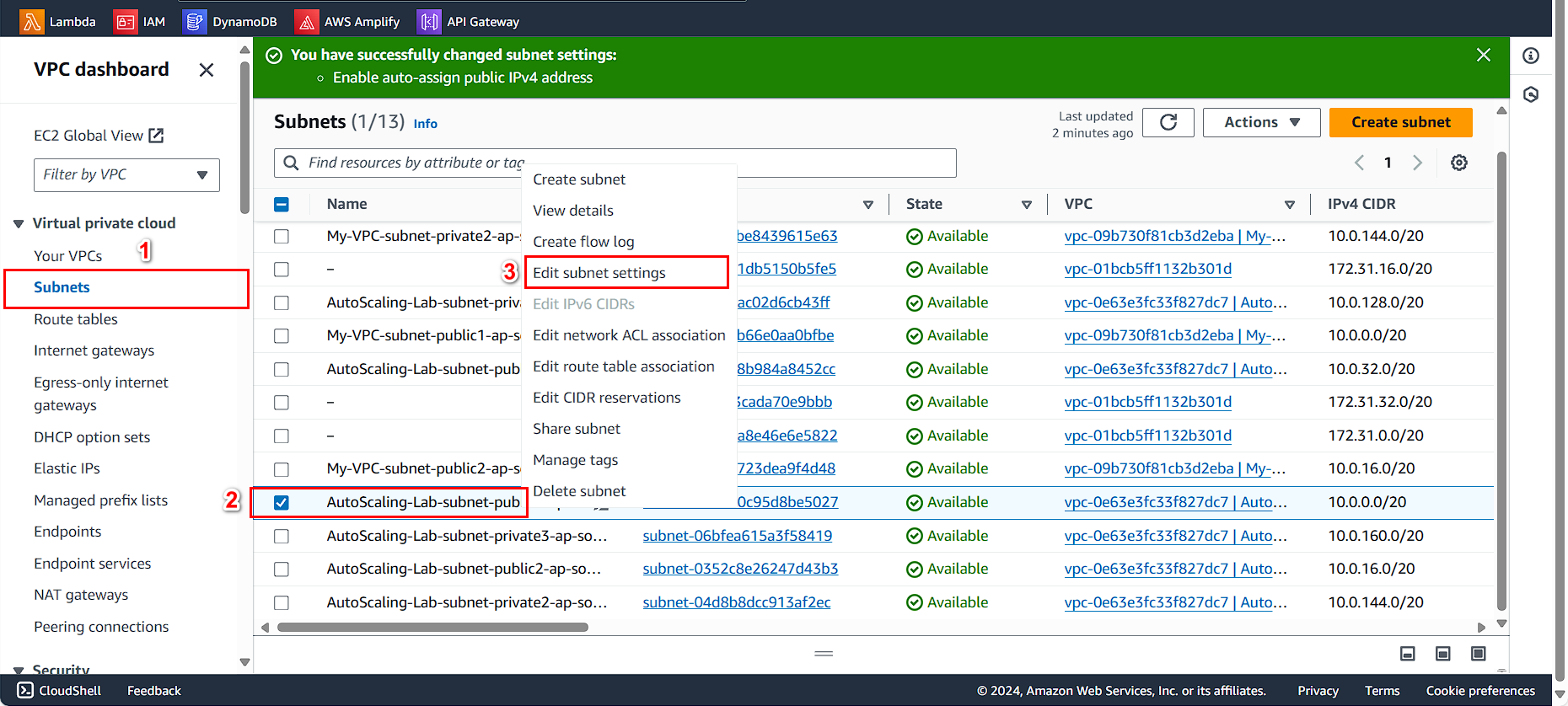Open the Lambda service shortcut icon
The image size is (1568, 706).
click(32, 22)
